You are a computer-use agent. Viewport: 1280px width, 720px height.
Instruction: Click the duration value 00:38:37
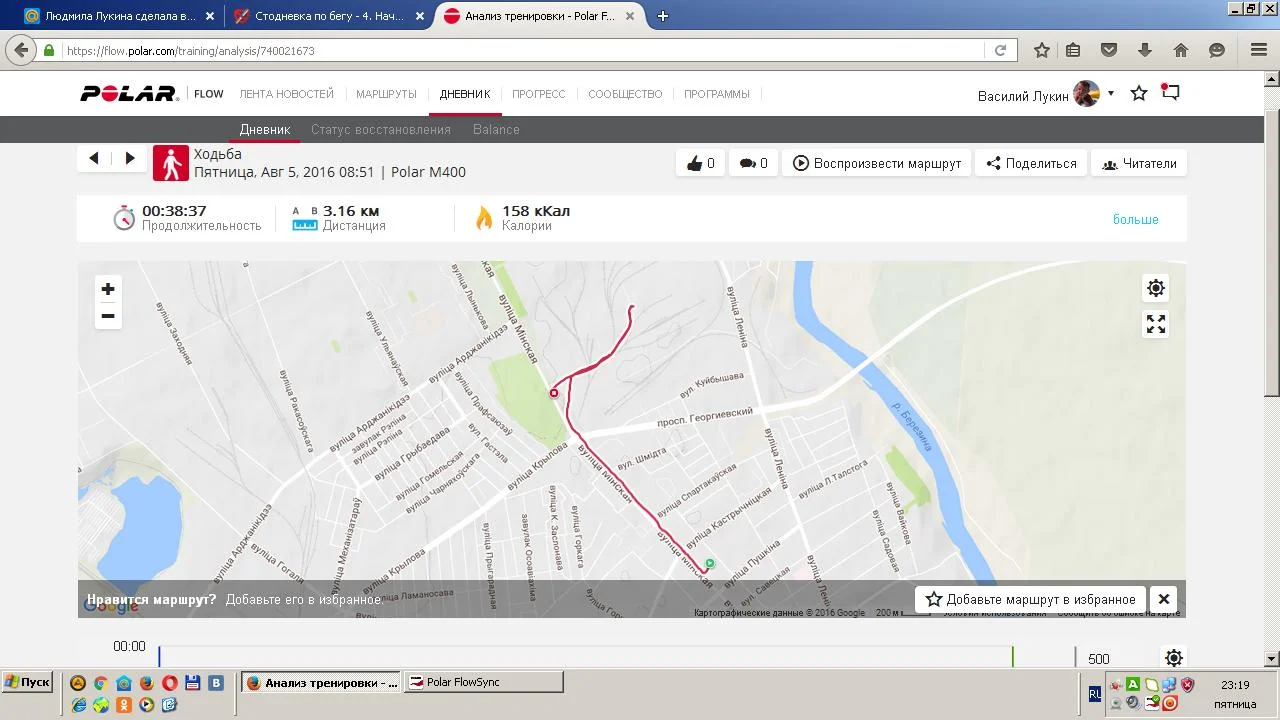tap(174, 211)
